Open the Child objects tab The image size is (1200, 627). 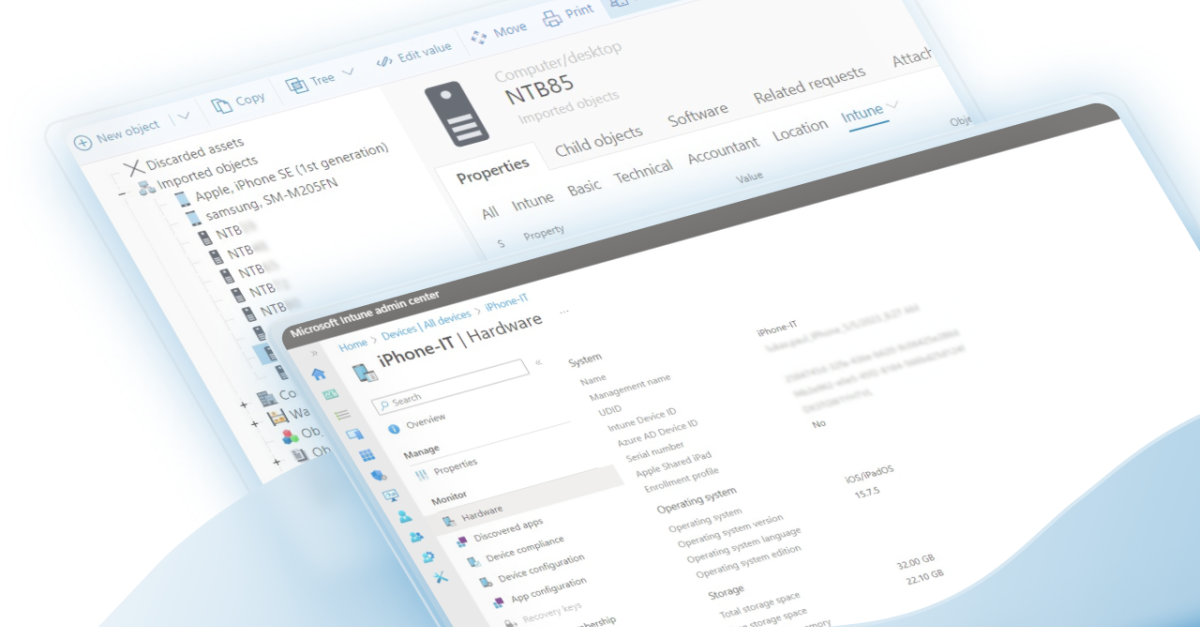pyautogui.click(x=599, y=144)
